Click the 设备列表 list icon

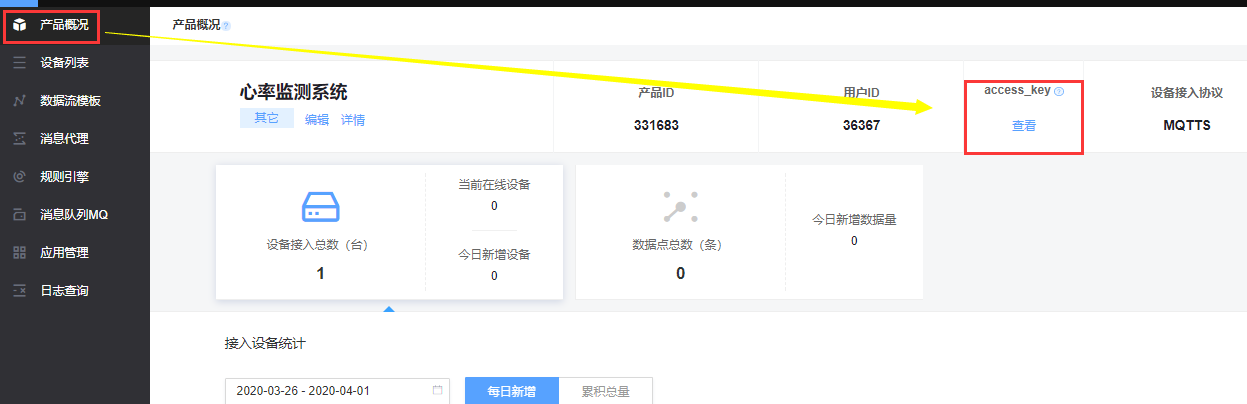pos(19,63)
